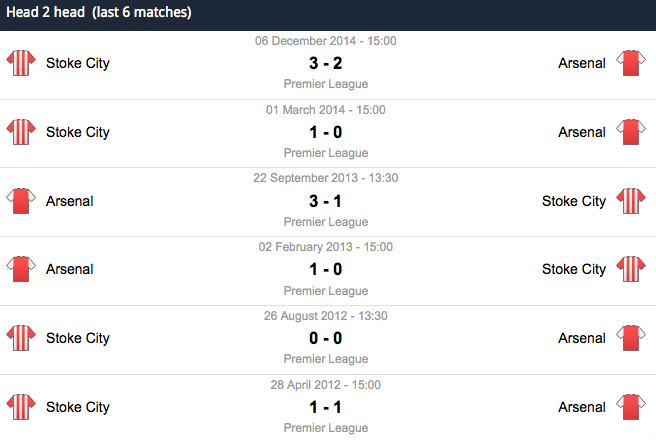Click Premier League label under 02 February 2013
The image size is (656, 440).
coord(326,291)
